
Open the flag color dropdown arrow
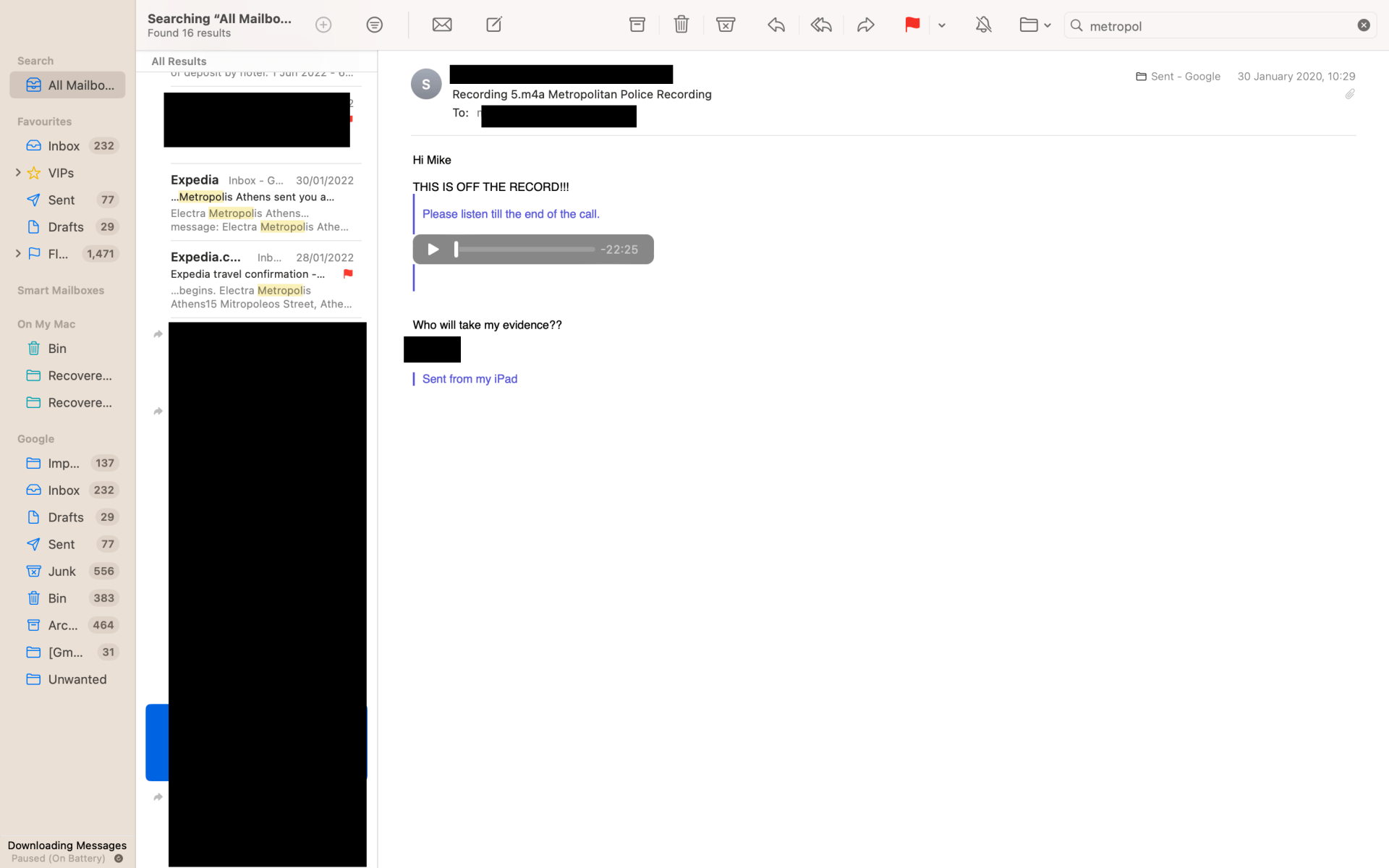[942, 25]
